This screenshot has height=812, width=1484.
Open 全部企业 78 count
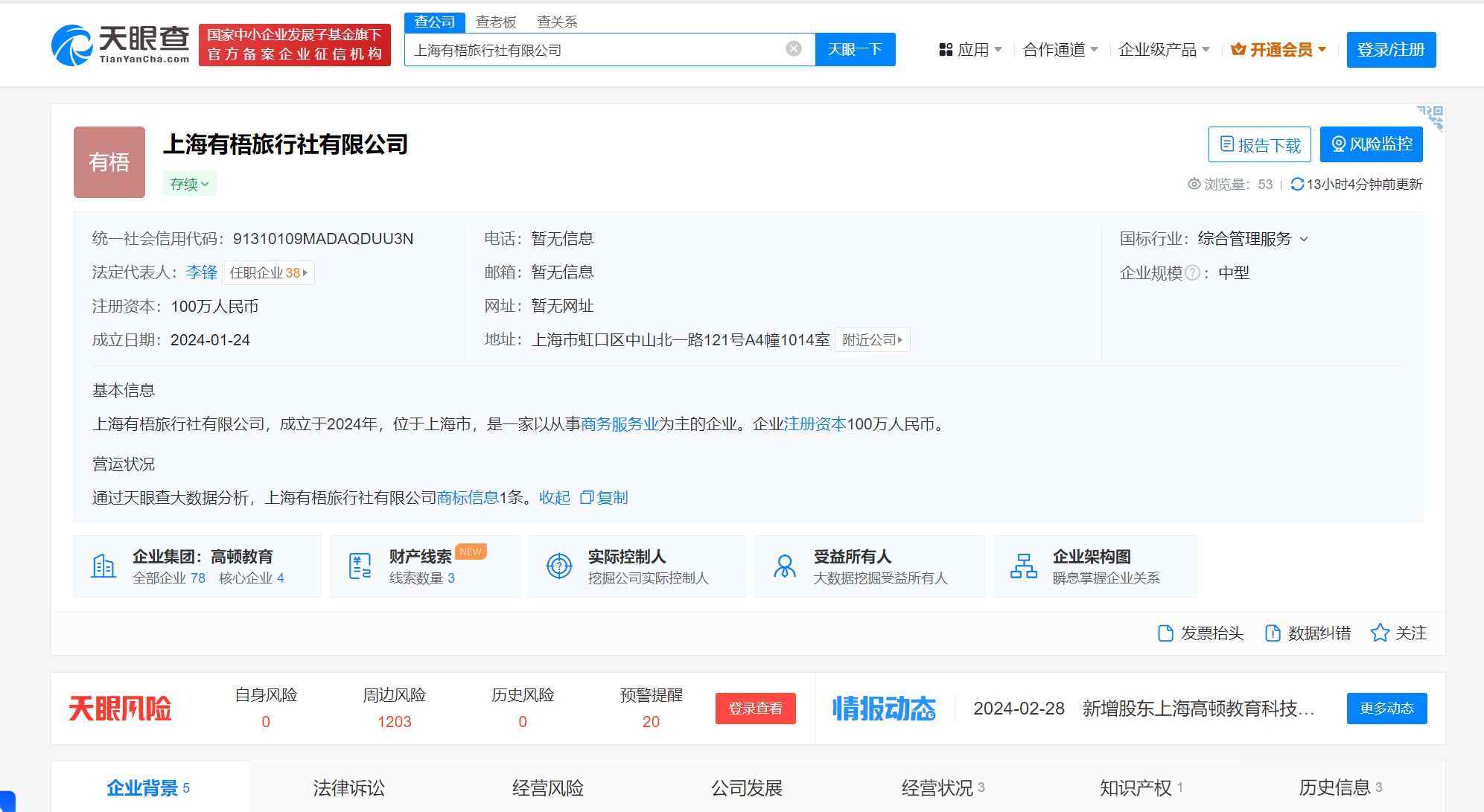click(x=169, y=578)
